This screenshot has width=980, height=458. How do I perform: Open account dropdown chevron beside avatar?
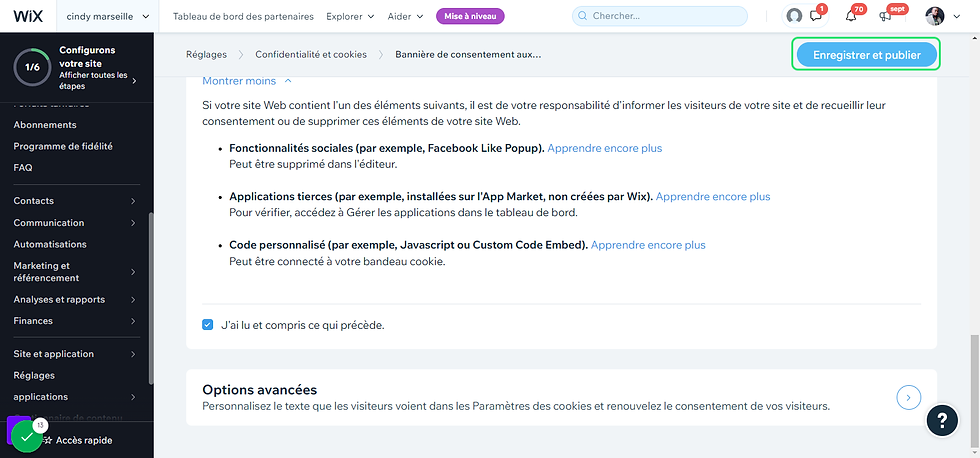pyautogui.click(x=956, y=17)
